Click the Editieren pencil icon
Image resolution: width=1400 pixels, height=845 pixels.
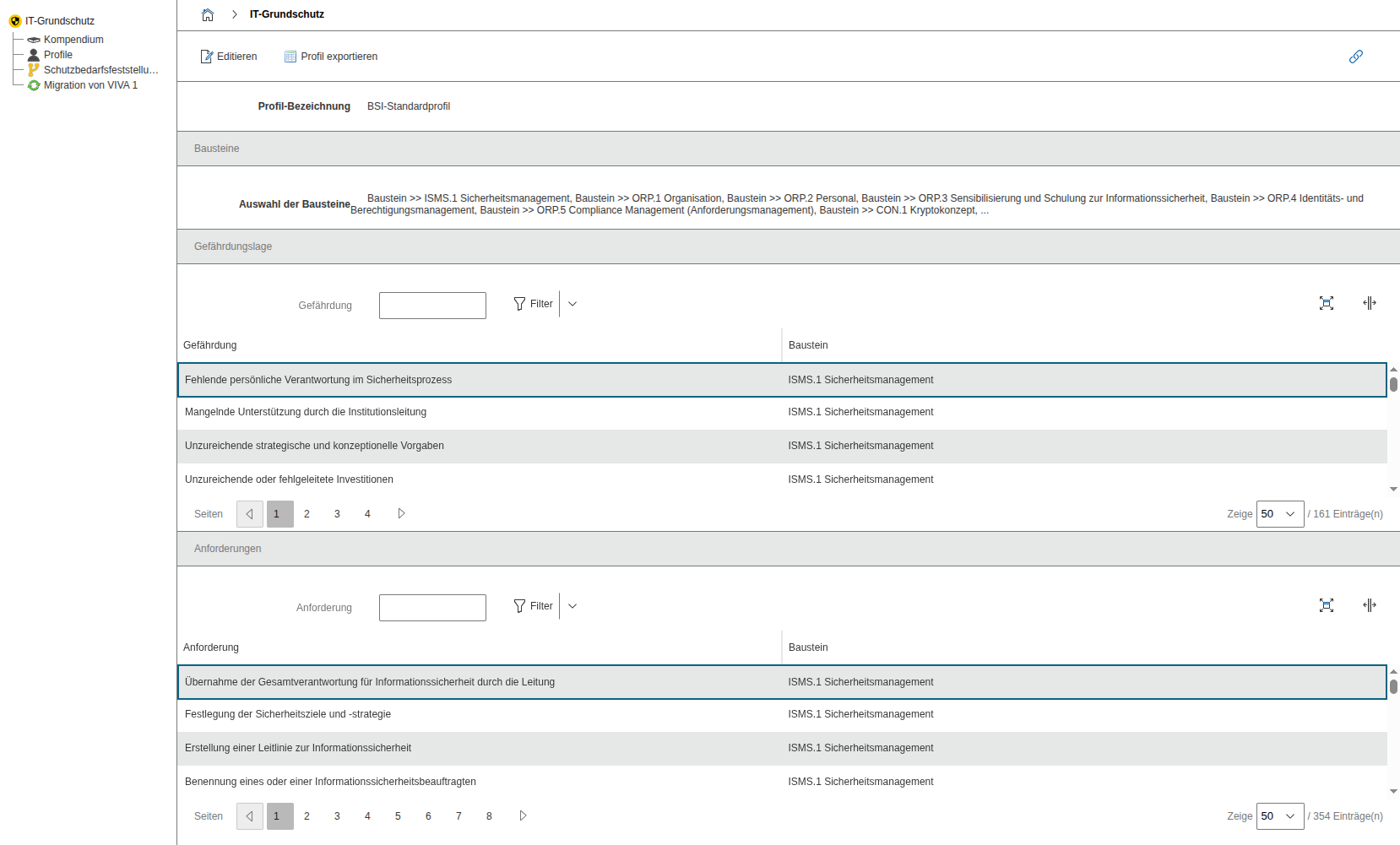[207, 57]
